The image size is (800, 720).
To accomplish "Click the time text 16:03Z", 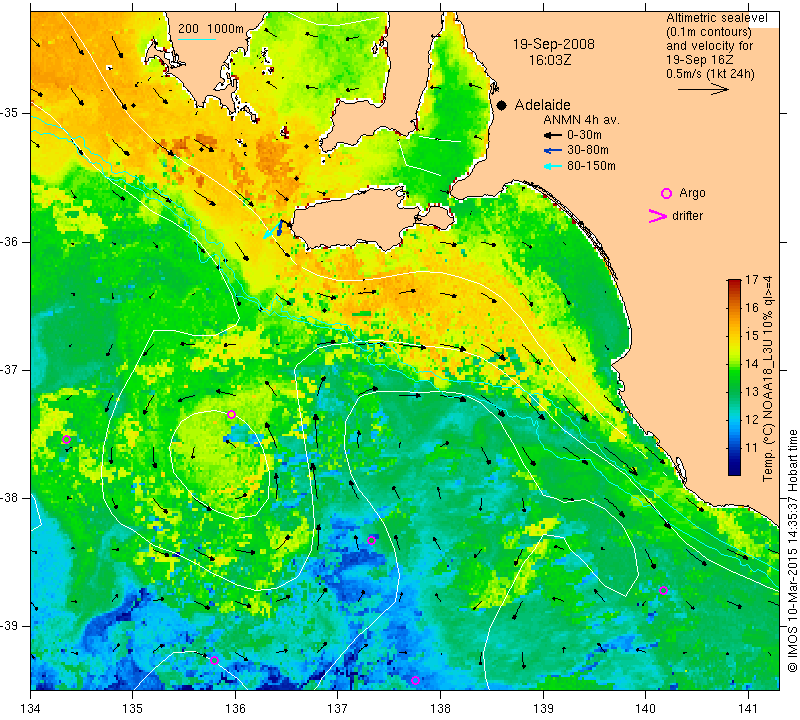I will click(549, 60).
